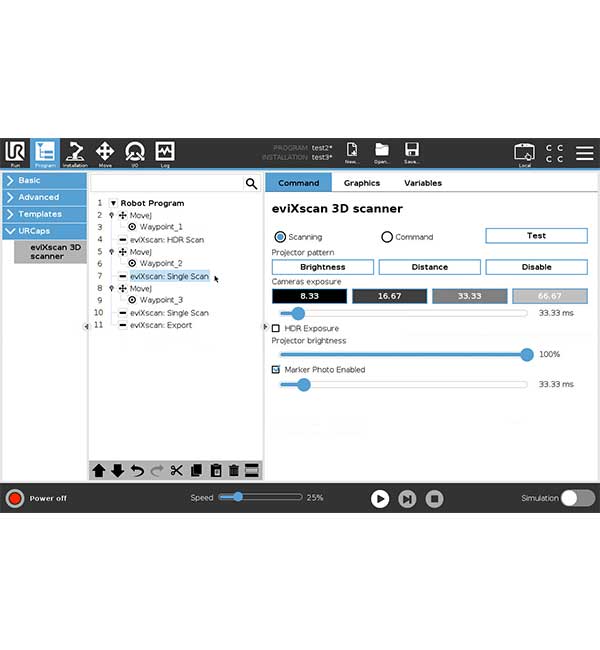The width and height of the screenshot is (600, 650).
Task: Set exposure to 8.33 preset
Action: coord(309,296)
